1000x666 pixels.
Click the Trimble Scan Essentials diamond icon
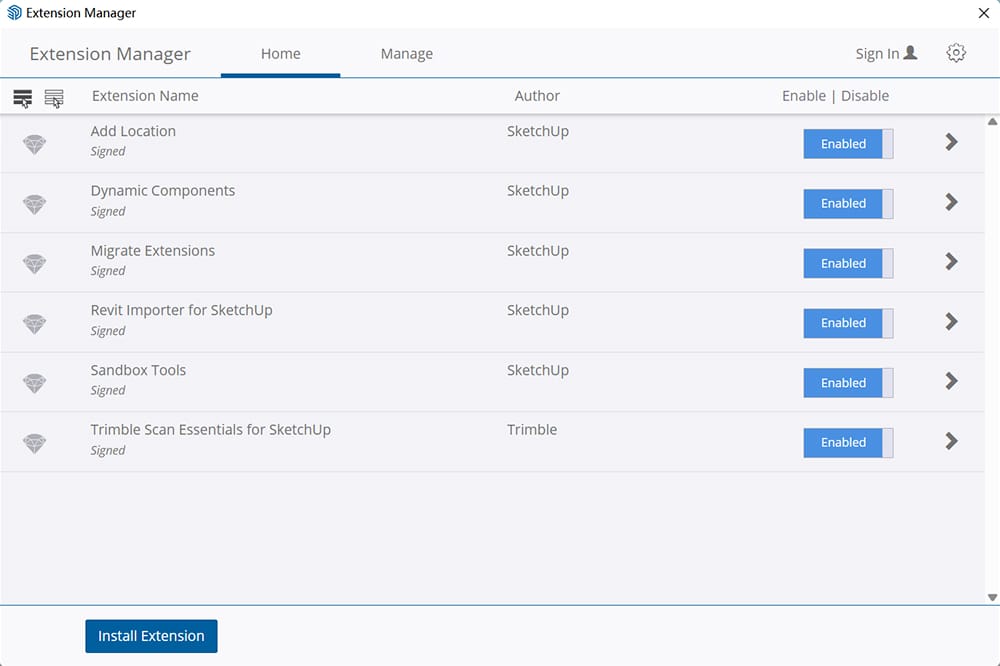(35, 443)
